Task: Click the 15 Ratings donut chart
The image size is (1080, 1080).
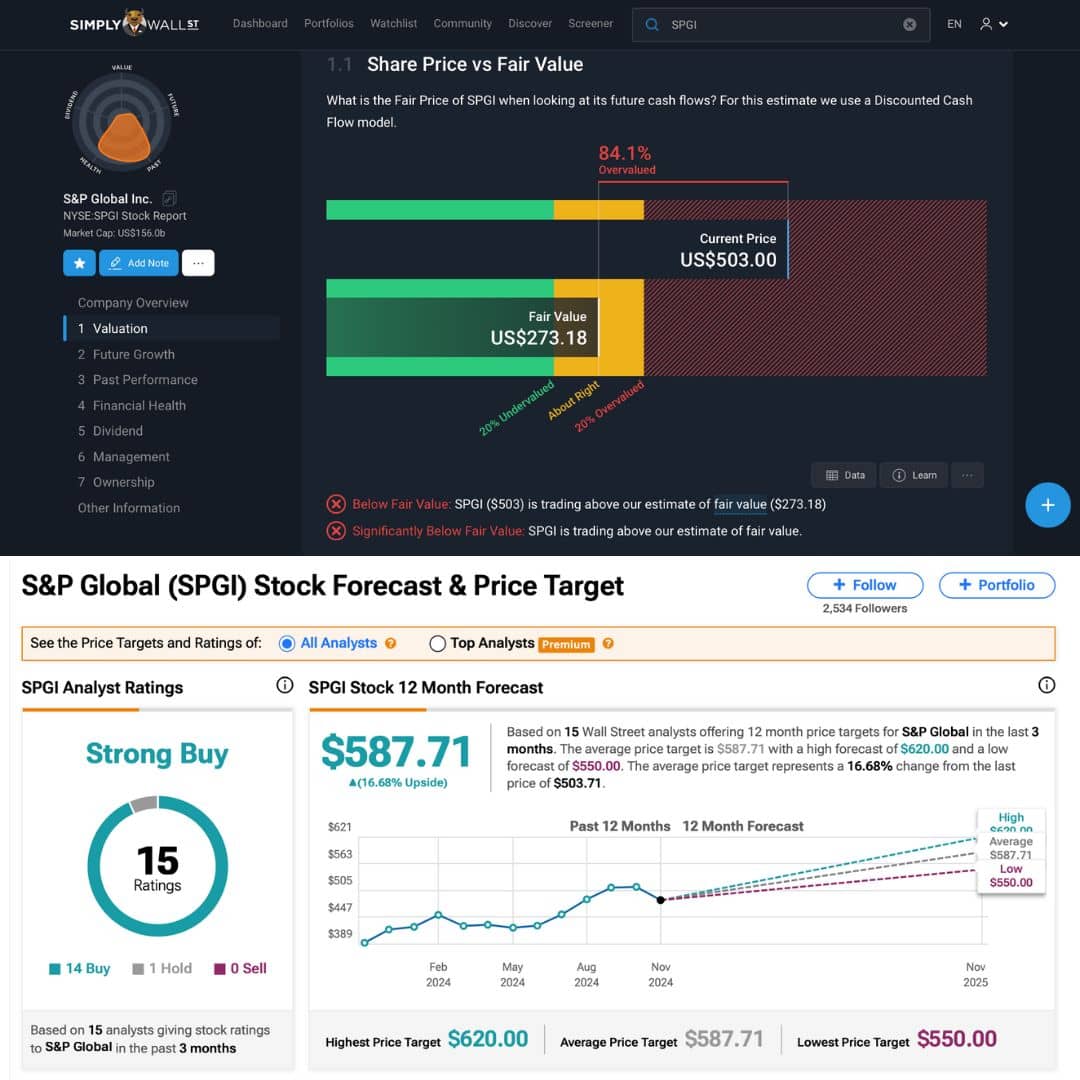Action: [158, 866]
